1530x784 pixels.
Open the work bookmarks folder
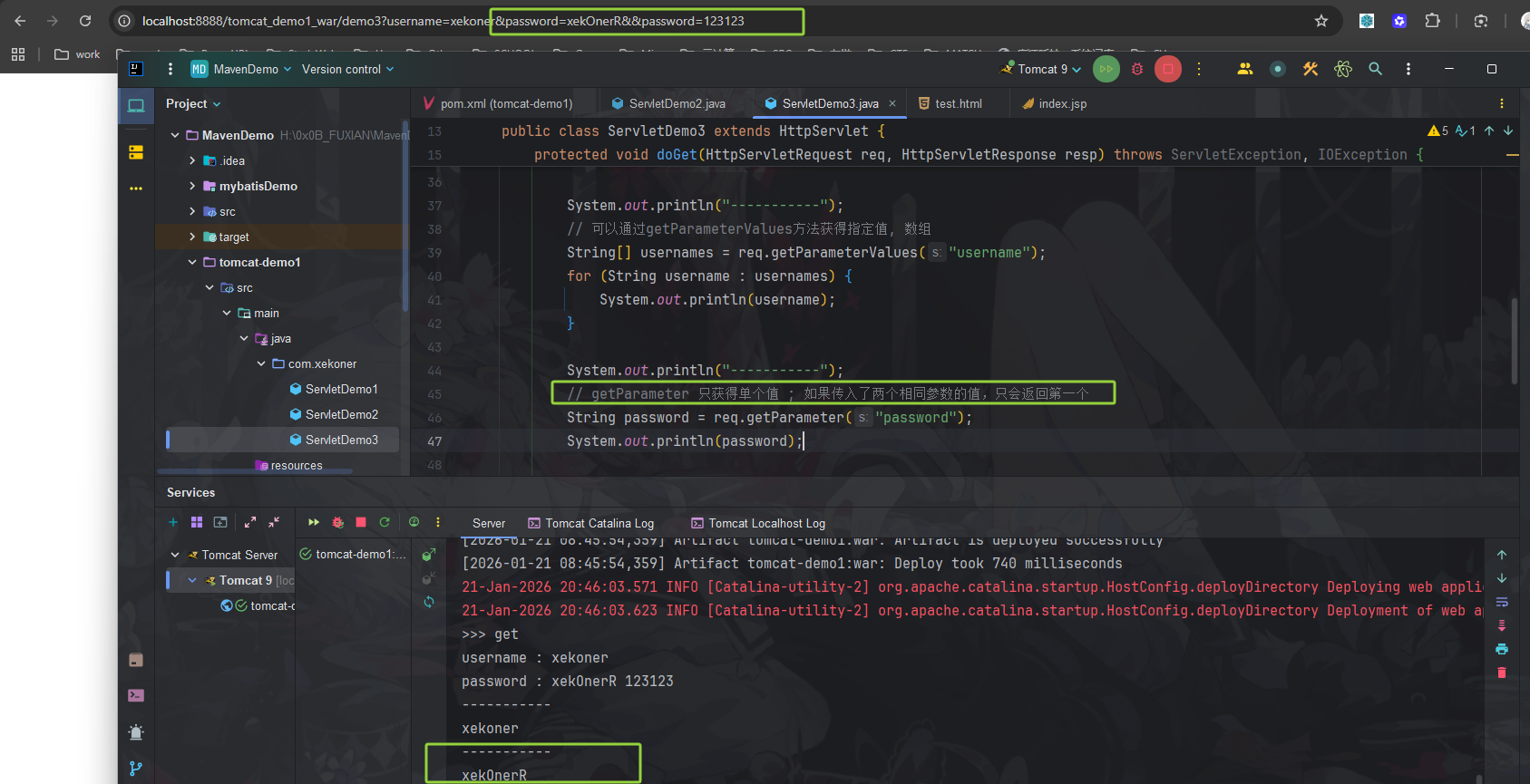pos(77,54)
